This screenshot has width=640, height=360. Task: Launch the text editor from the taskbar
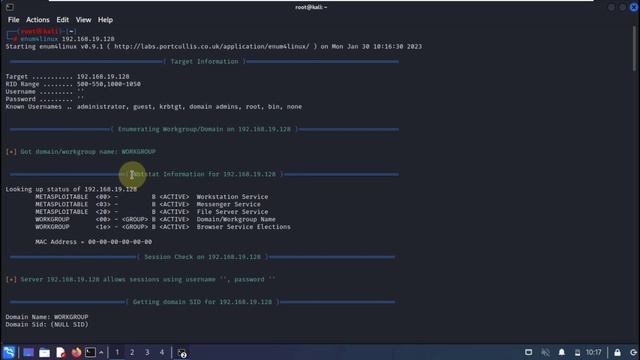click(61, 352)
